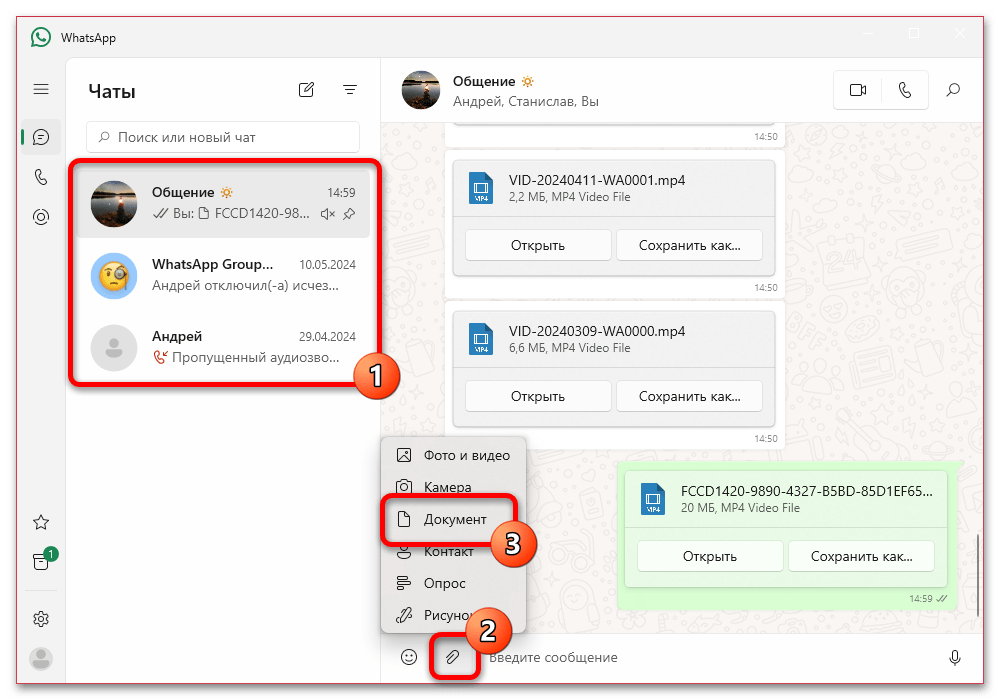Open the emoji picker
Viewport: 1000px width, 700px height.
(409, 657)
